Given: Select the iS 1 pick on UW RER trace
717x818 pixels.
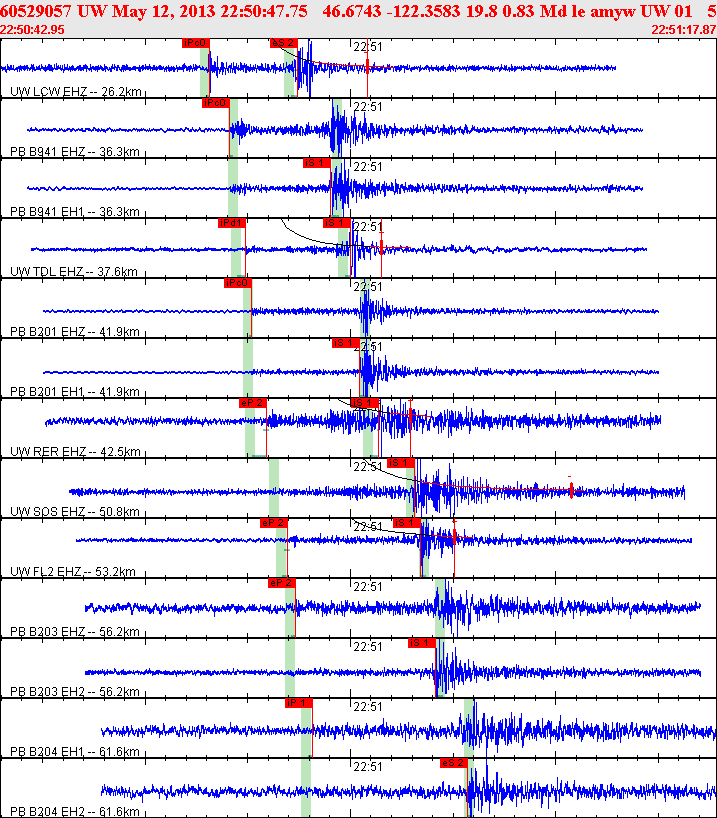Looking at the screenshot, I should (x=365, y=403).
